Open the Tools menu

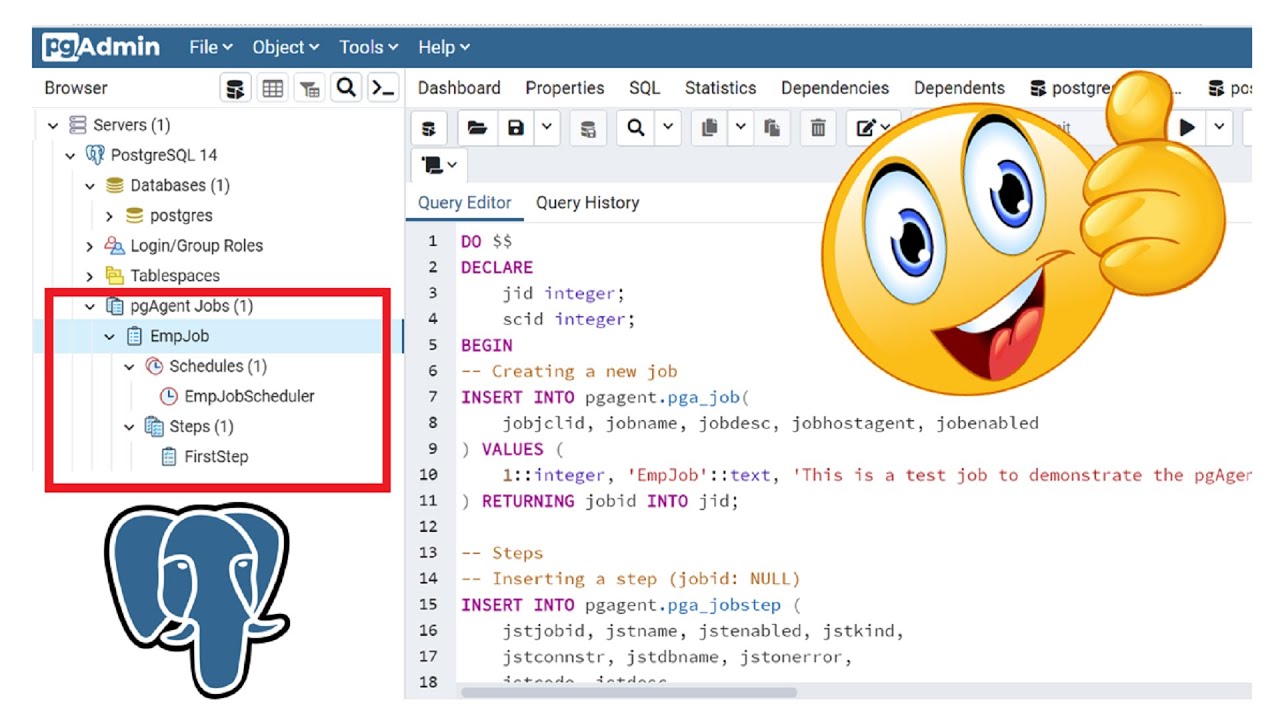click(x=368, y=47)
